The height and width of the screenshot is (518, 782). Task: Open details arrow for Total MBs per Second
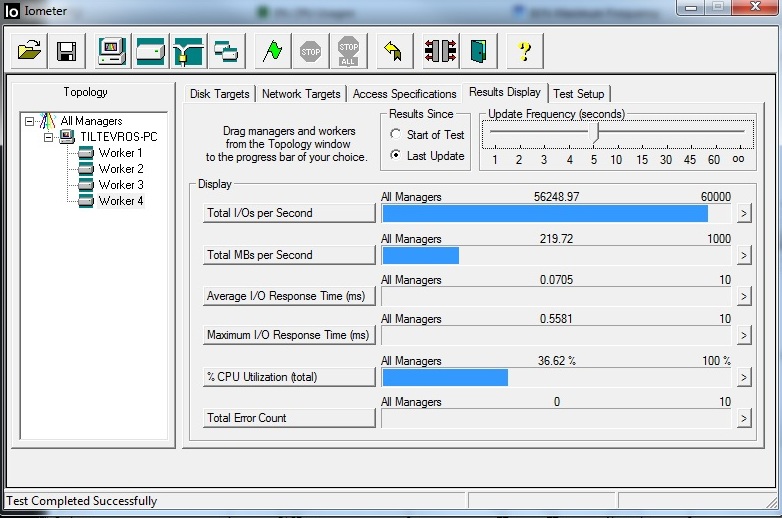pos(744,255)
